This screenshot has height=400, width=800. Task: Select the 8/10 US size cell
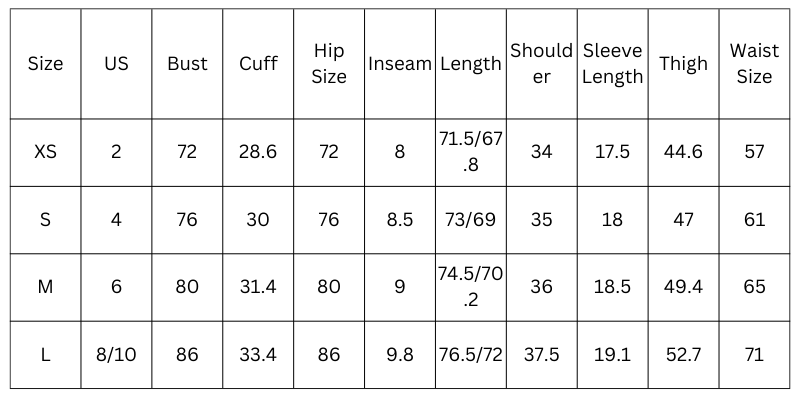[x=116, y=355]
